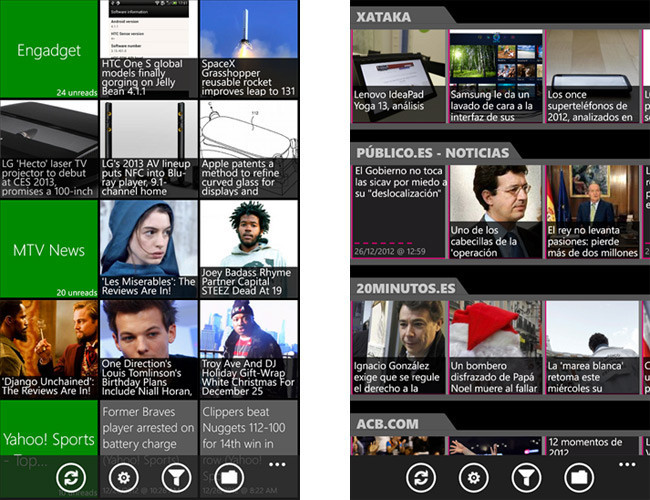Open Ignacio González exige article
This screenshot has height=500, width=650.
(x=398, y=347)
